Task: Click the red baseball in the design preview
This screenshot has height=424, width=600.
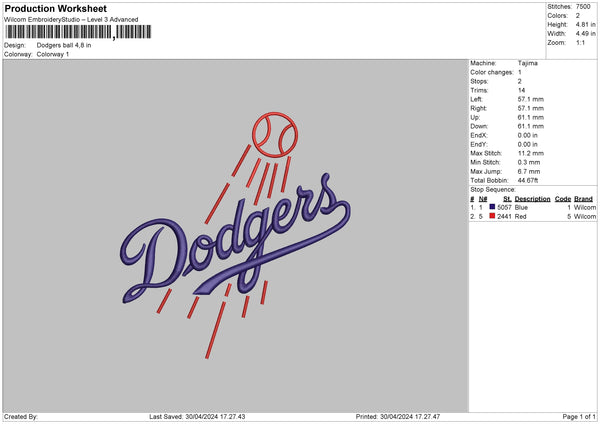Action: (275, 135)
